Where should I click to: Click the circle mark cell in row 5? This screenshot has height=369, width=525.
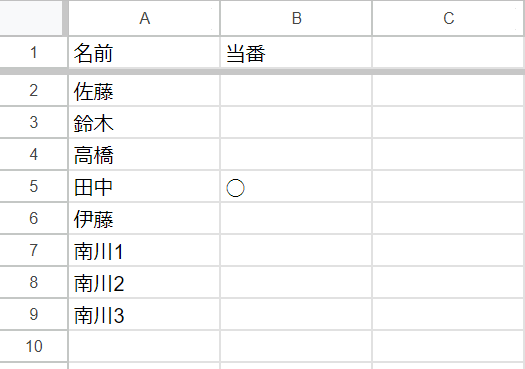coord(296,186)
